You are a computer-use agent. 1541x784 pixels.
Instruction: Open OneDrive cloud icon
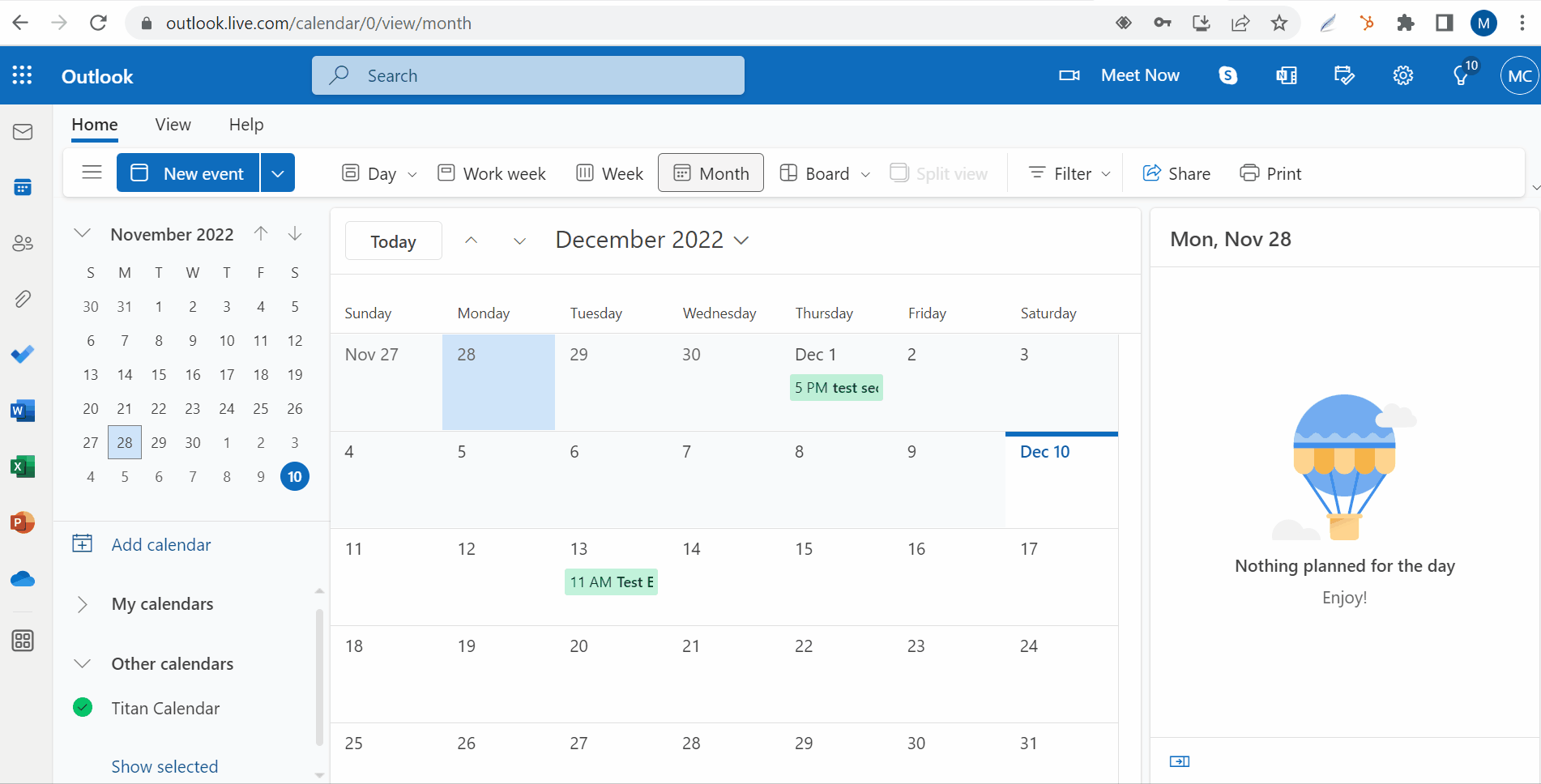coord(23,579)
